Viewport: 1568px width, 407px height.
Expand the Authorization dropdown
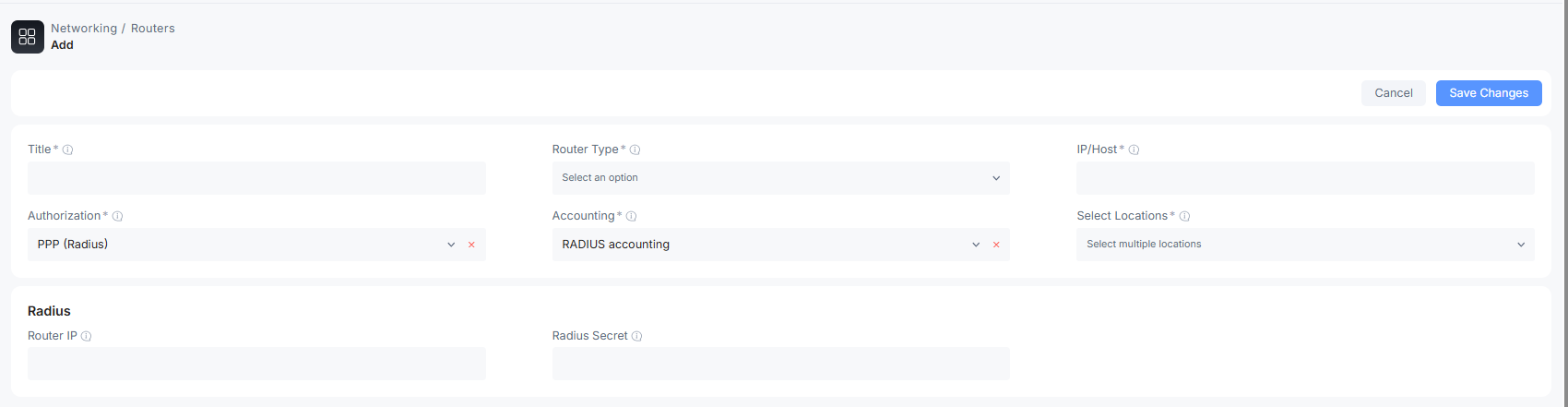tap(451, 245)
